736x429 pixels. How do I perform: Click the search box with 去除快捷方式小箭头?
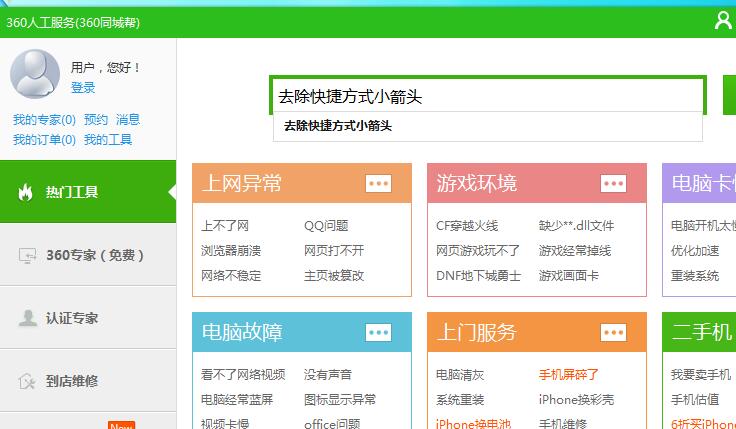pyautogui.click(x=488, y=96)
